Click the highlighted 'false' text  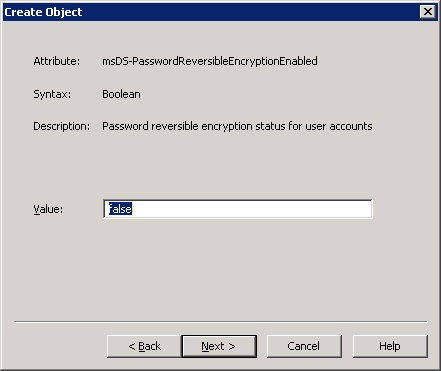pyautogui.click(x=120, y=209)
